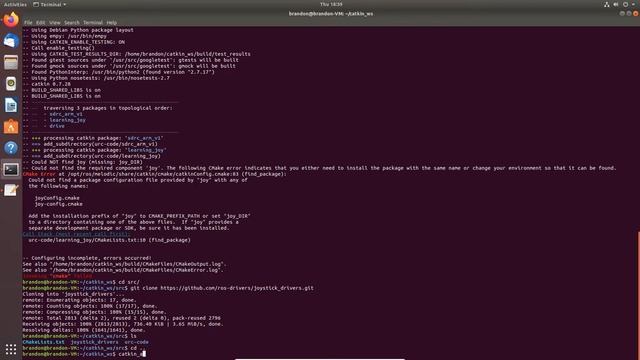Screen dimensions: 640x360
Task: Click 'joyConfig.cmake' line
Action: click(x=57, y=198)
